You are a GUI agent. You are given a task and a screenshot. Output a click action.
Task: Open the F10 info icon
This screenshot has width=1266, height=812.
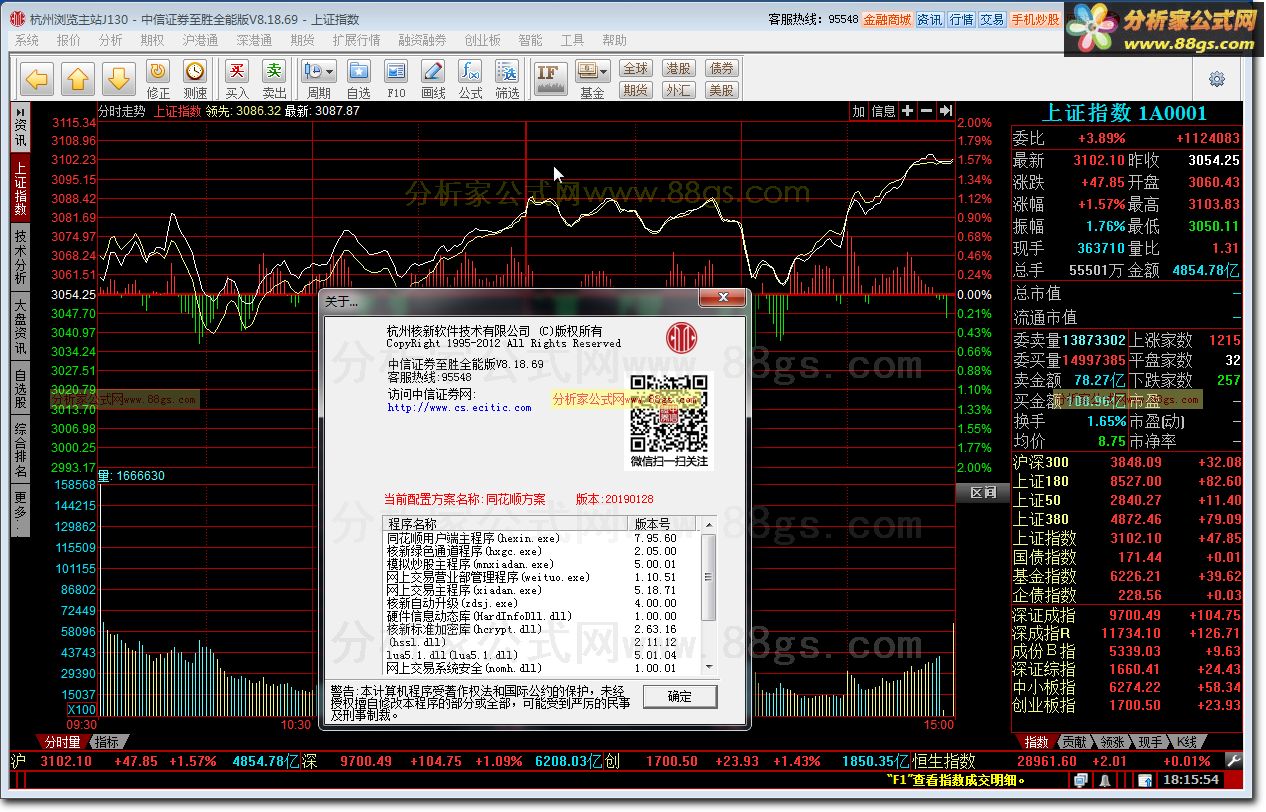tap(396, 71)
